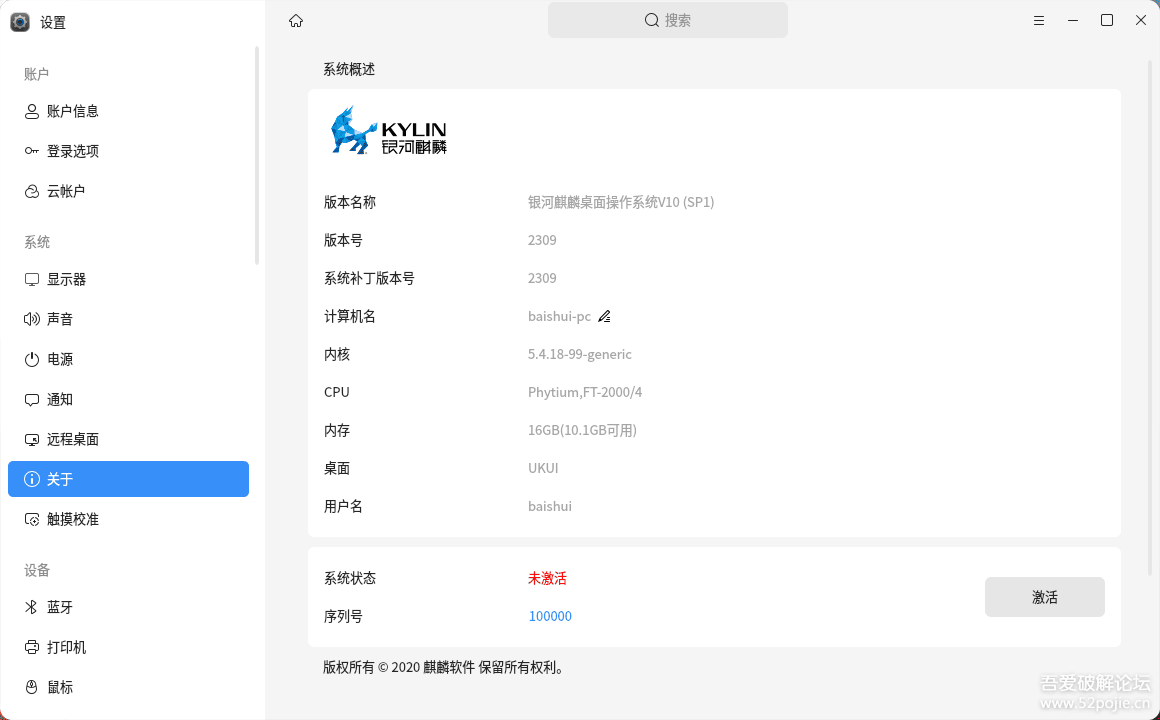Click the monitor icon for 显示器
Viewport: 1160px width, 720px height.
coord(32,280)
